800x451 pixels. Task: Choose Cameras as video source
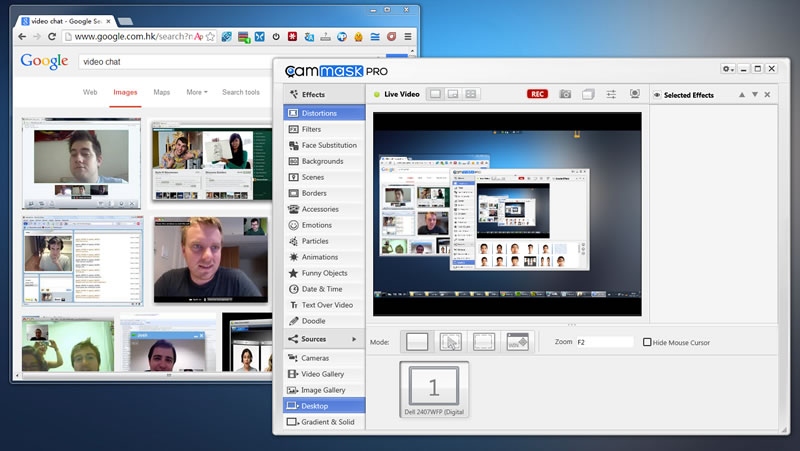[324, 358]
